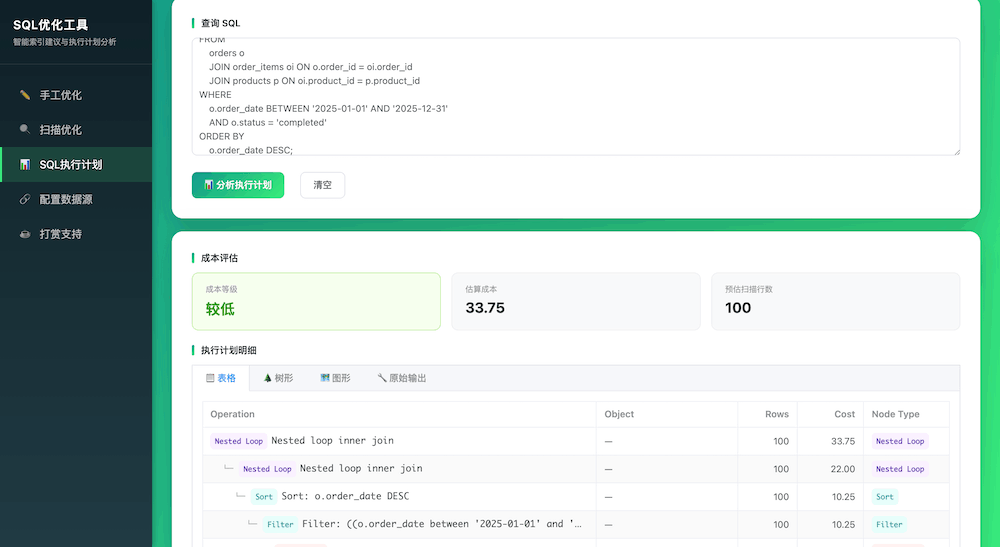Click the coffee icon beside 打赏支持

point(25,234)
